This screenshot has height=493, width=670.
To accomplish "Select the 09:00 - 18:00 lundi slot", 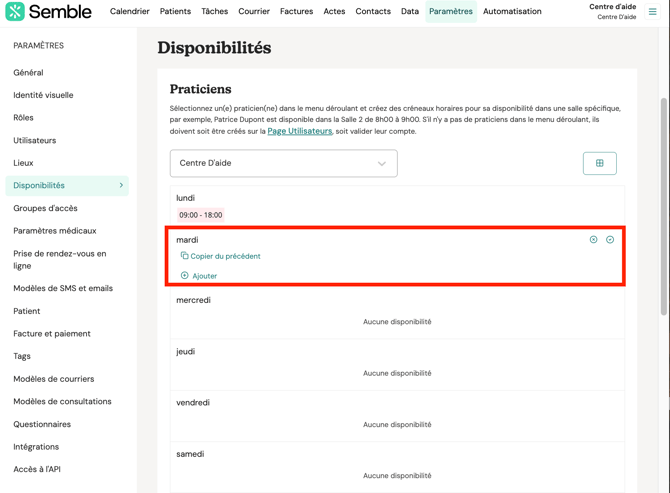I will 201,215.
